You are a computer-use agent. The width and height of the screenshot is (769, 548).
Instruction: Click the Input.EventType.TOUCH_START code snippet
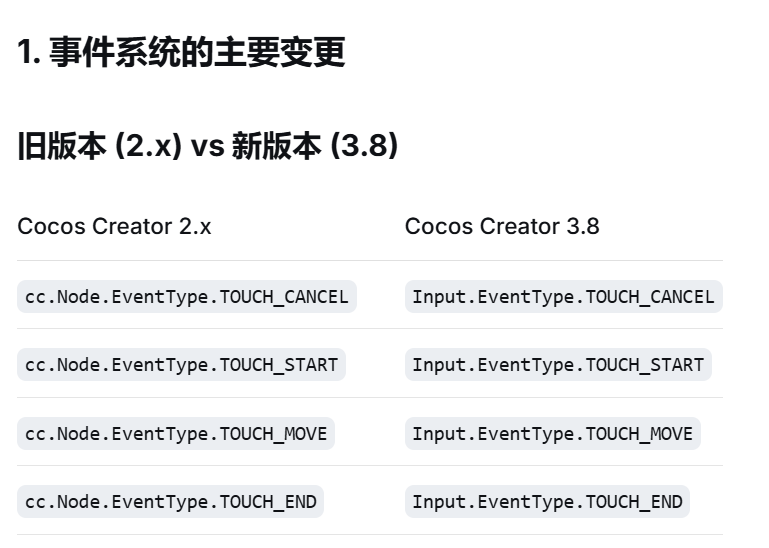(558, 365)
